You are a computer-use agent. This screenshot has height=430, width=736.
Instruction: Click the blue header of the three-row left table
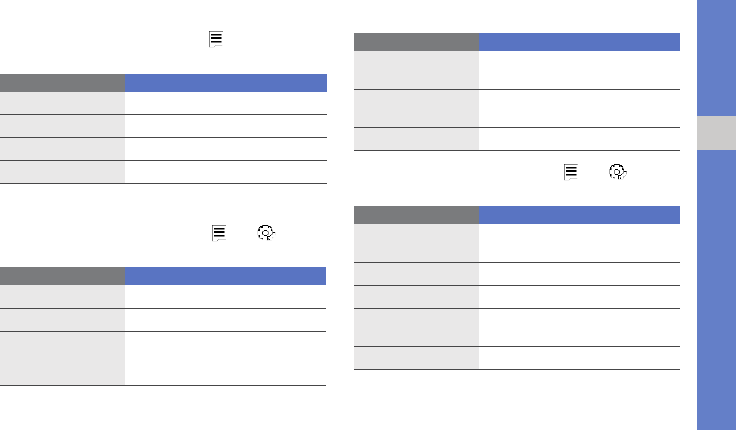[x=225, y=276]
